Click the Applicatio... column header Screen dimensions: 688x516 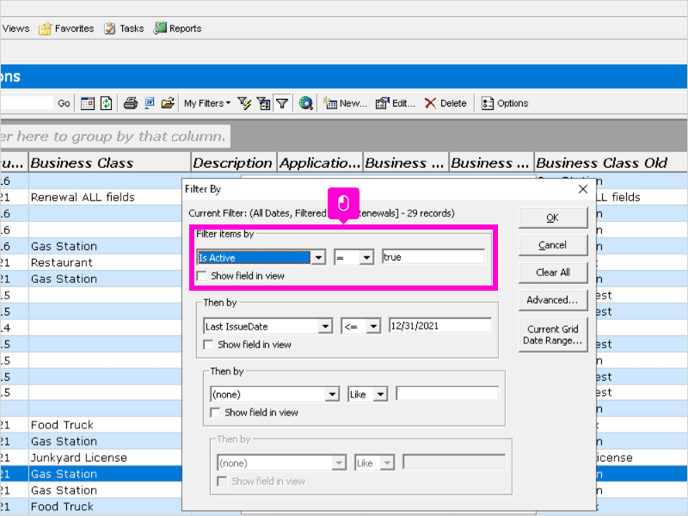coord(320,163)
